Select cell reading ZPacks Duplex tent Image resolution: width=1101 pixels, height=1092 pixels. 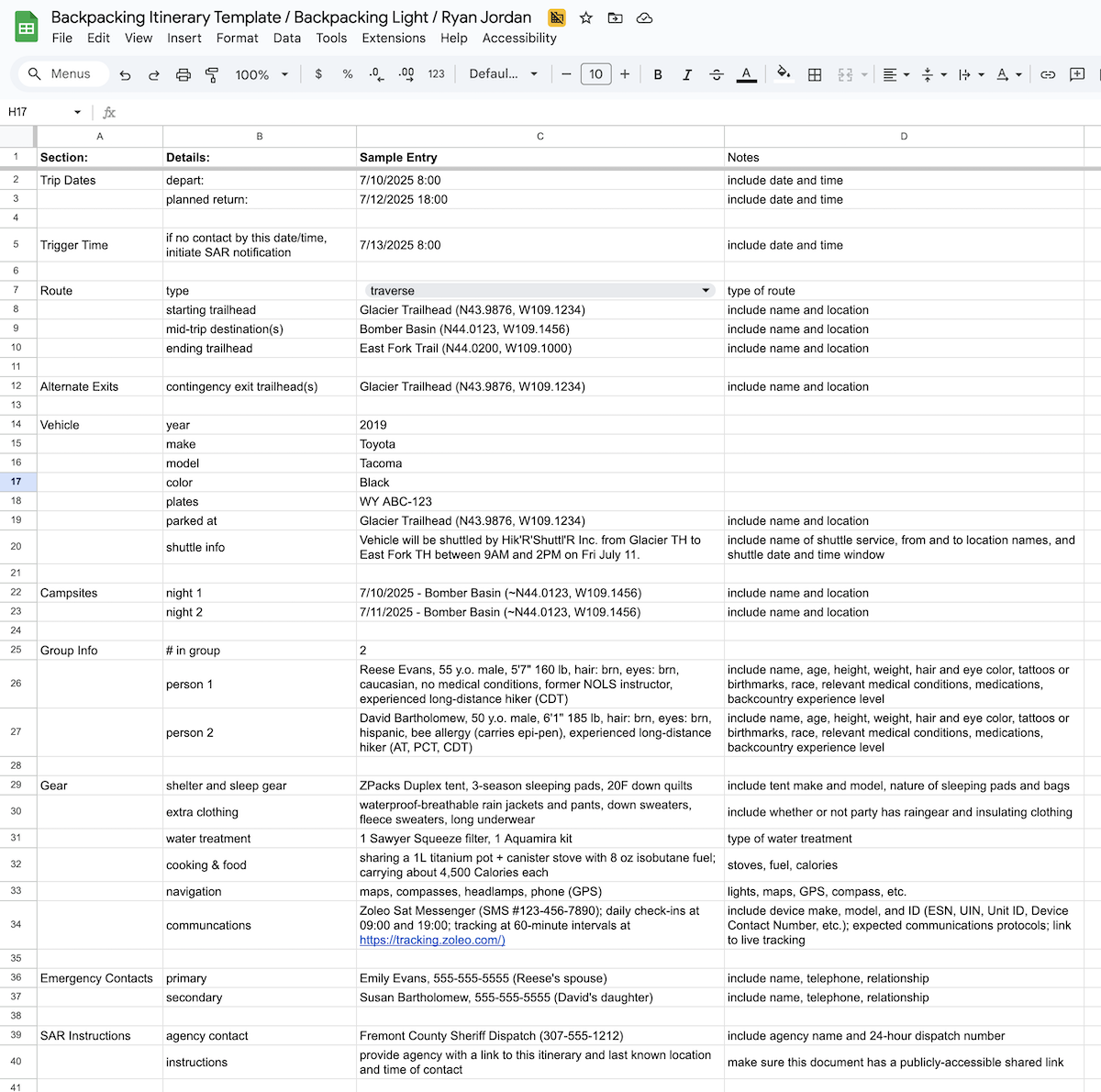pyautogui.click(x=540, y=786)
